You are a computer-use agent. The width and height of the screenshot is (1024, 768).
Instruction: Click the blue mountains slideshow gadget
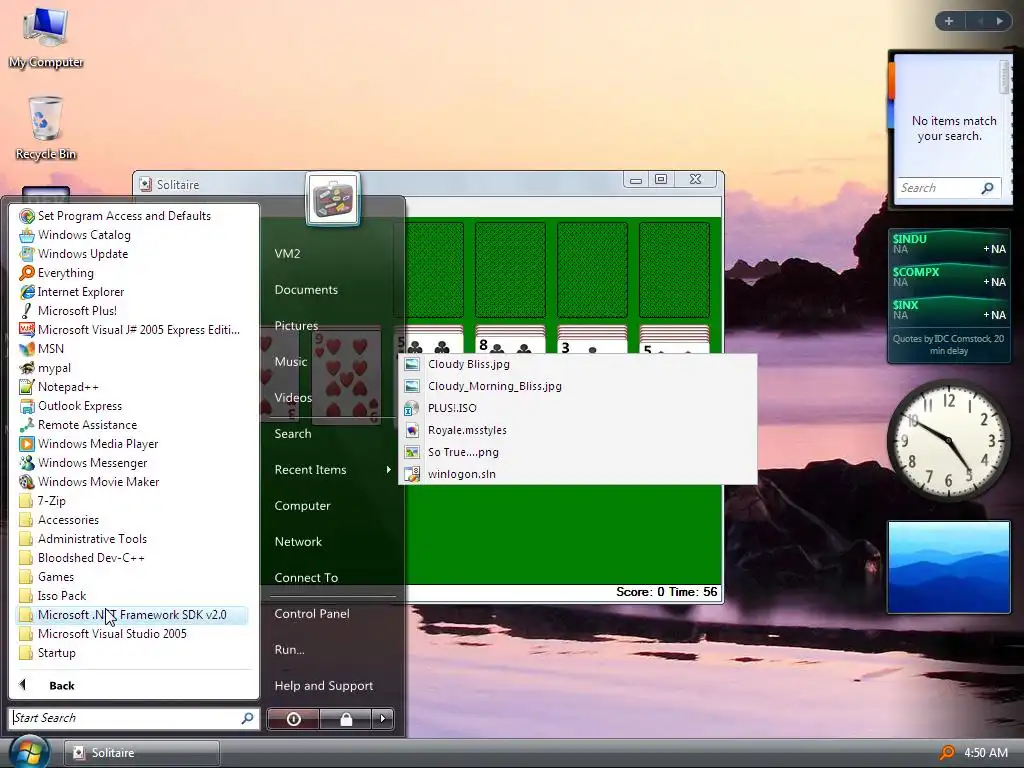point(949,567)
